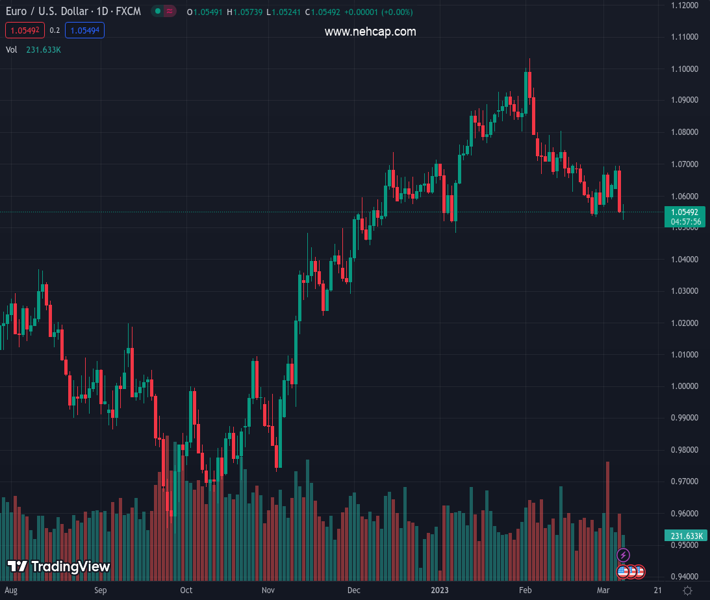Click the 231.633K volume label on price axis
Image resolution: width=710 pixels, height=600 pixels.
click(x=685, y=536)
